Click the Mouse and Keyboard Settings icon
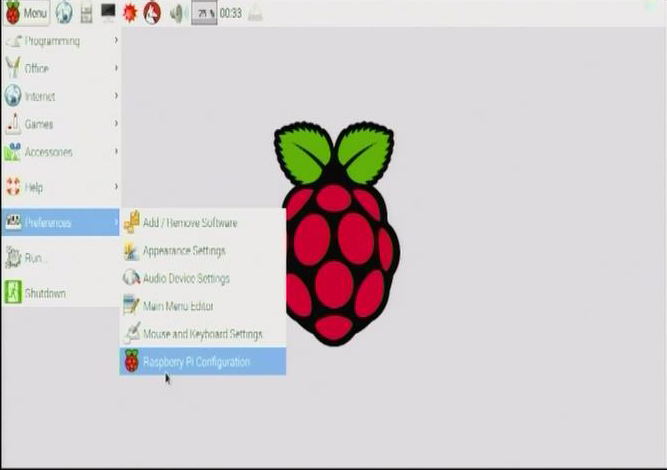The width and height of the screenshot is (667, 470). click(x=131, y=333)
